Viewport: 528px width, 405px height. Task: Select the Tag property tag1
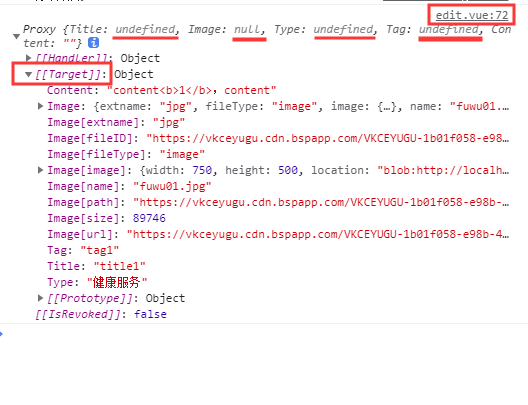click(x=83, y=250)
